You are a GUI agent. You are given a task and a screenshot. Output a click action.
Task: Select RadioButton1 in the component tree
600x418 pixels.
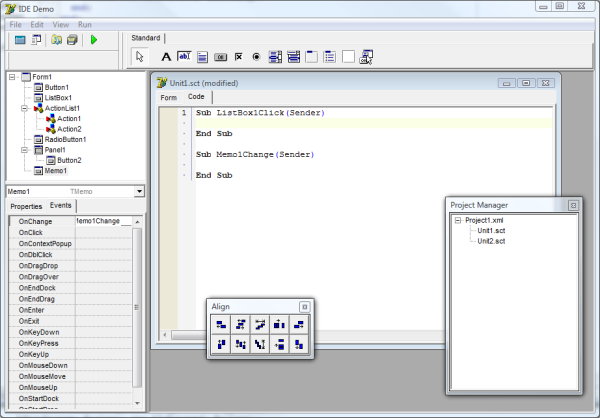coord(65,139)
